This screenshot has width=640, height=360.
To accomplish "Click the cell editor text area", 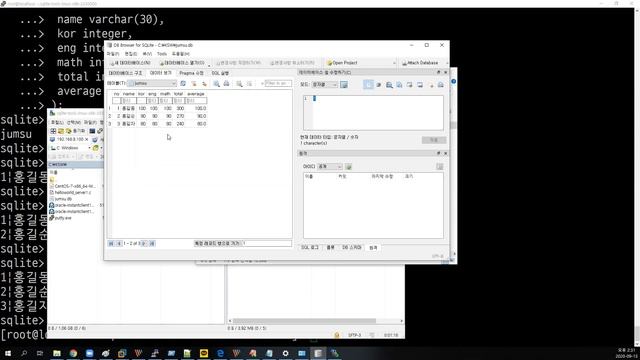I will pos(373,113).
